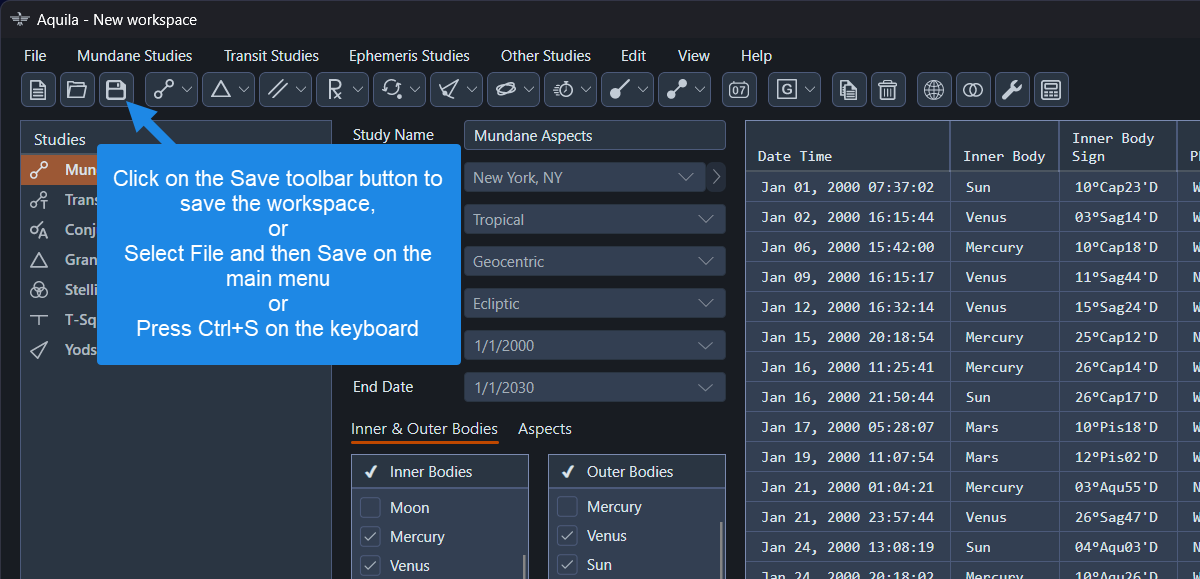This screenshot has height=579, width=1200.
Task: Click the retrograde Rx toolbar icon
Action: tap(333, 90)
